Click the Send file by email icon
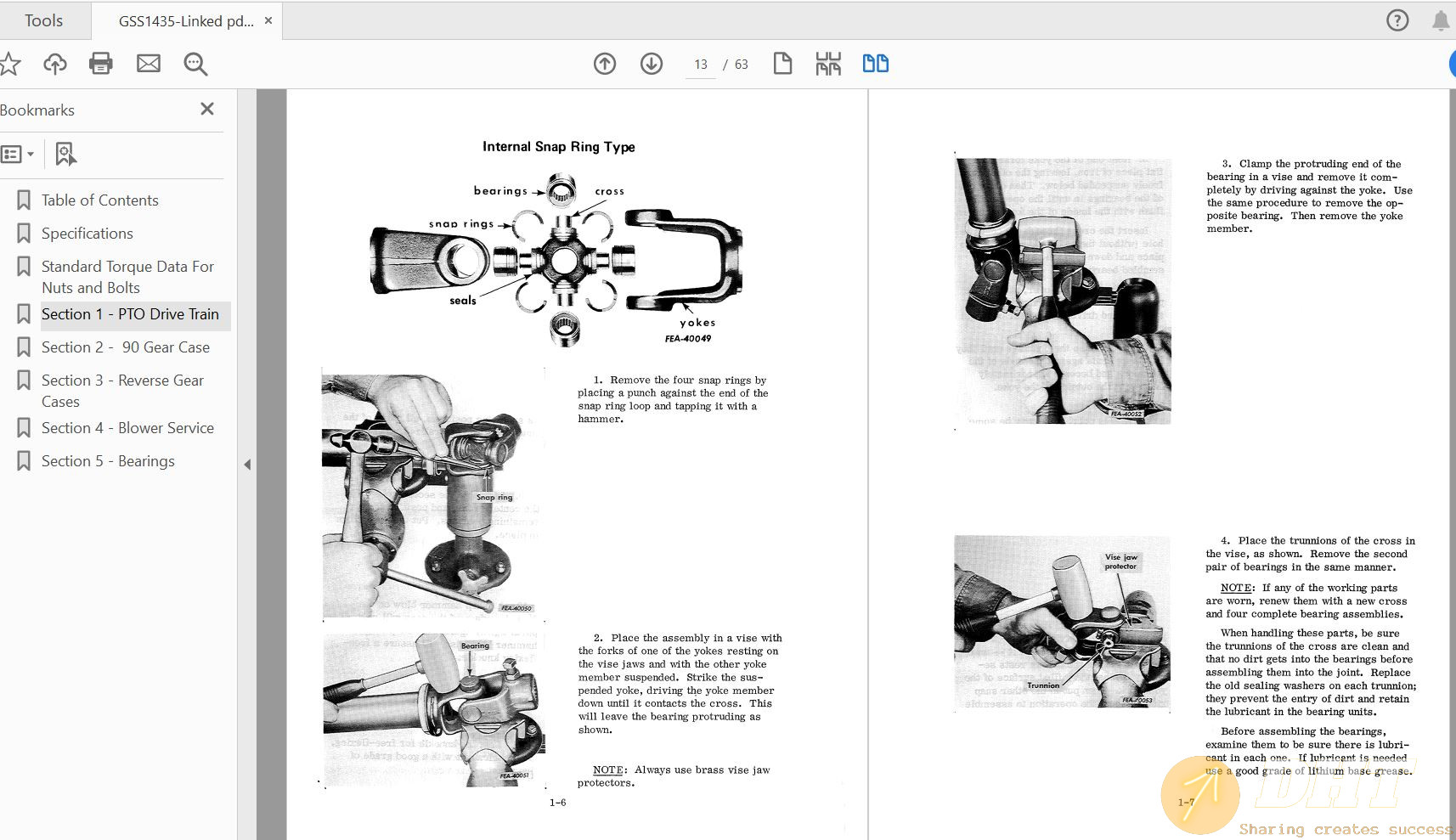The image size is (1456, 840). tap(149, 64)
